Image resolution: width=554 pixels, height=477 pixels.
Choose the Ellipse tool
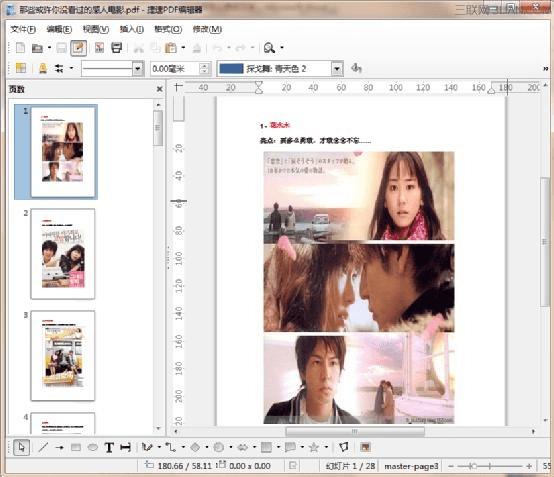point(93,447)
